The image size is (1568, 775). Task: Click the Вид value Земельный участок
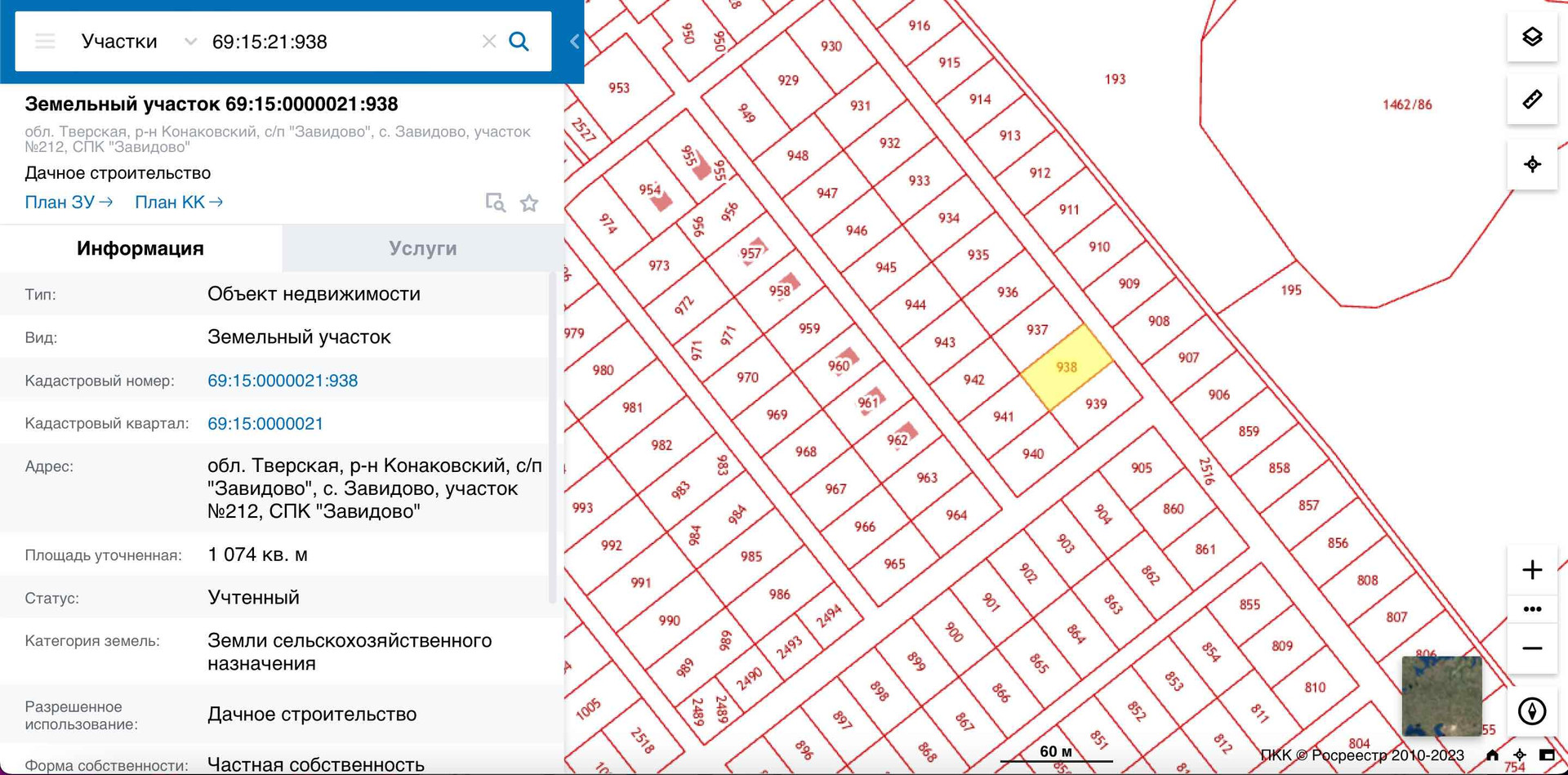[x=299, y=337]
